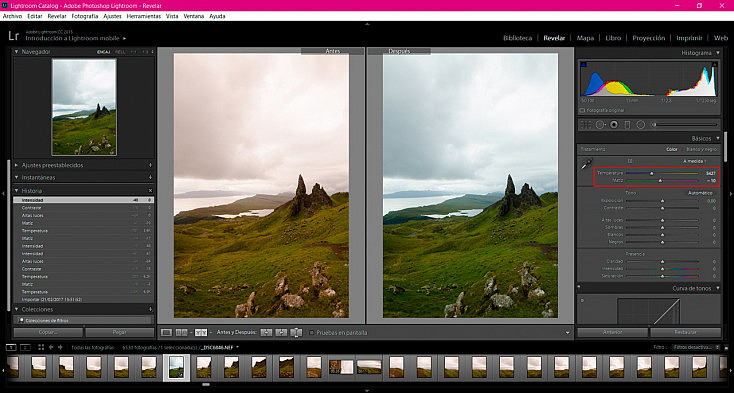734x393 pixels.
Task: Copy after settings to before
Action: [281, 333]
